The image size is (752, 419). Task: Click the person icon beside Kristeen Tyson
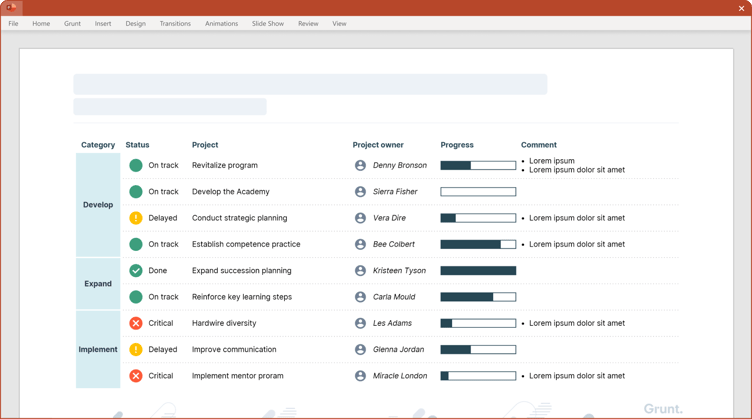(360, 271)
